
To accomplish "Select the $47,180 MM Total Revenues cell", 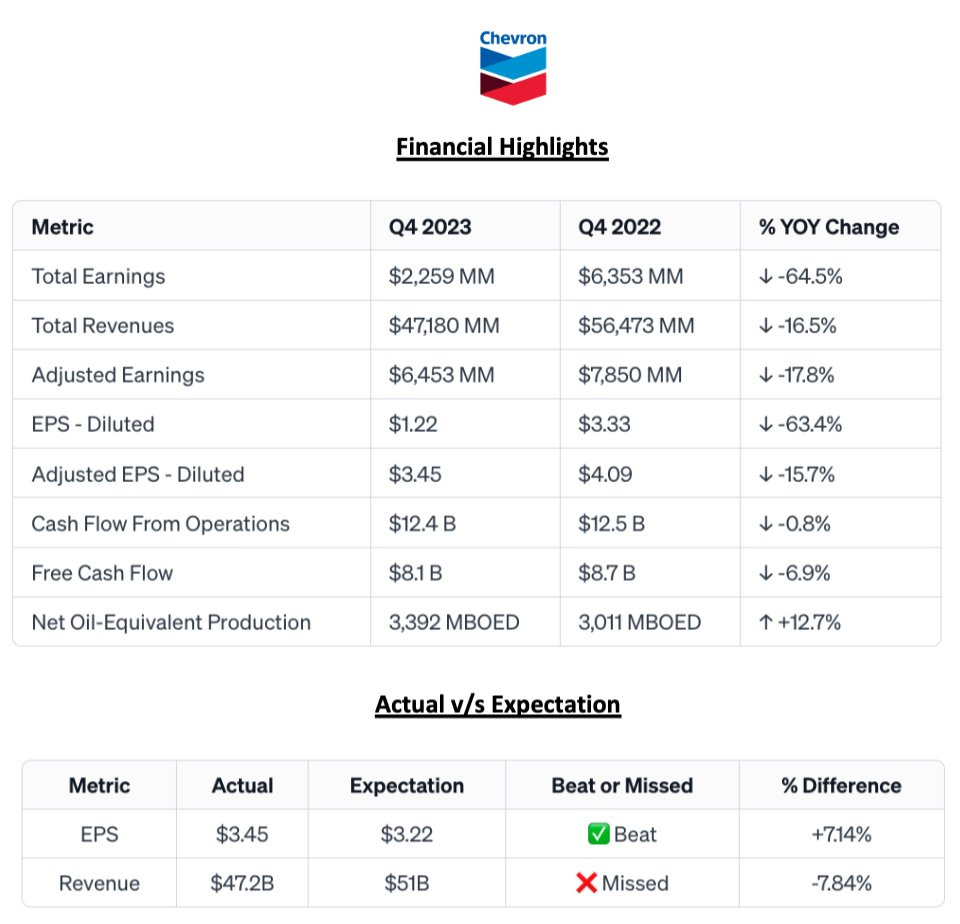I will [x=444, y=326].
